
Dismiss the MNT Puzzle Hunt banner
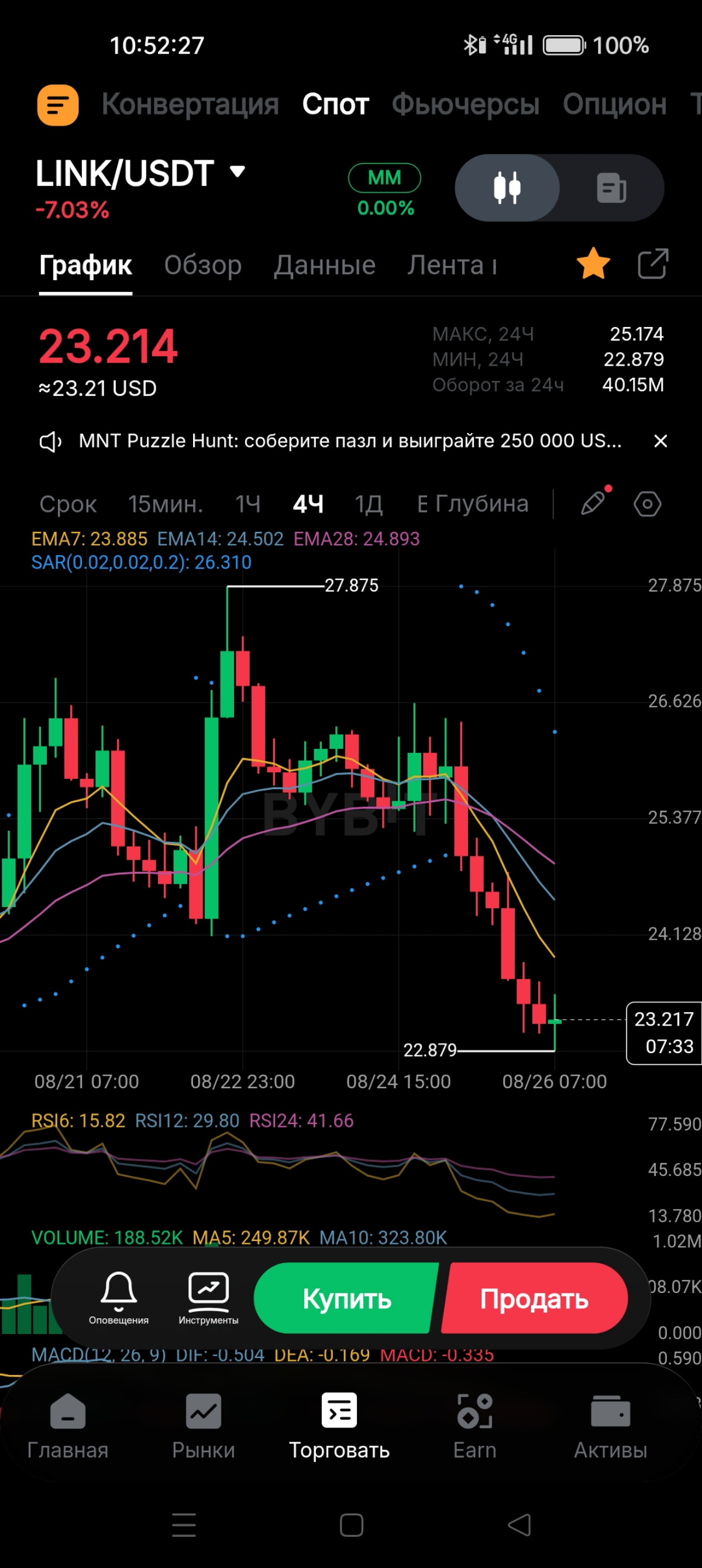tap(660, 441)
